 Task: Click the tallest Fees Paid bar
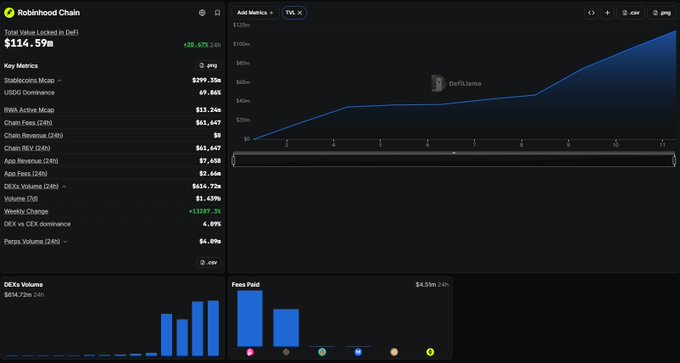250,318
